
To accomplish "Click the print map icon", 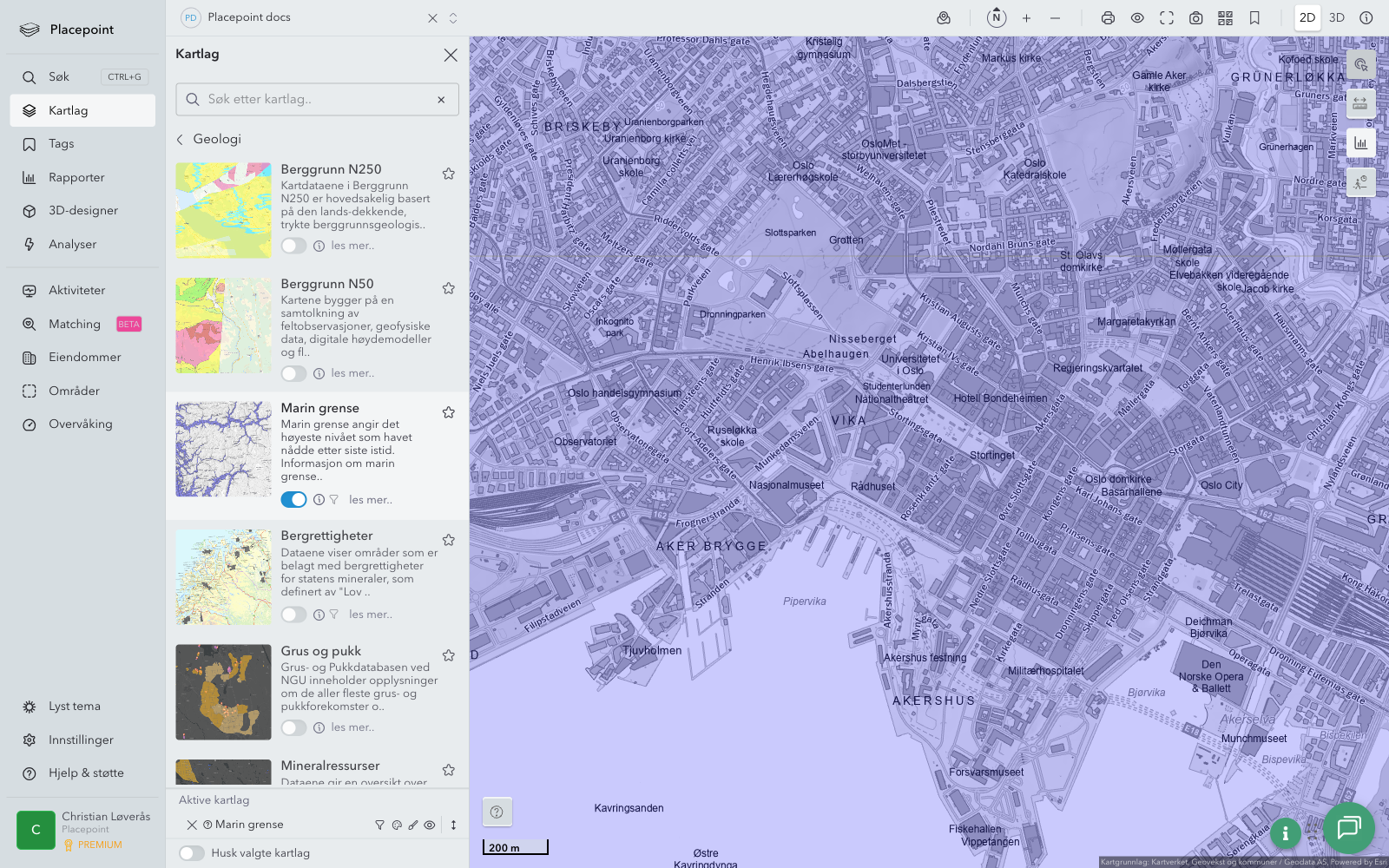I will pyautogui.click(x=1108, y=18).
